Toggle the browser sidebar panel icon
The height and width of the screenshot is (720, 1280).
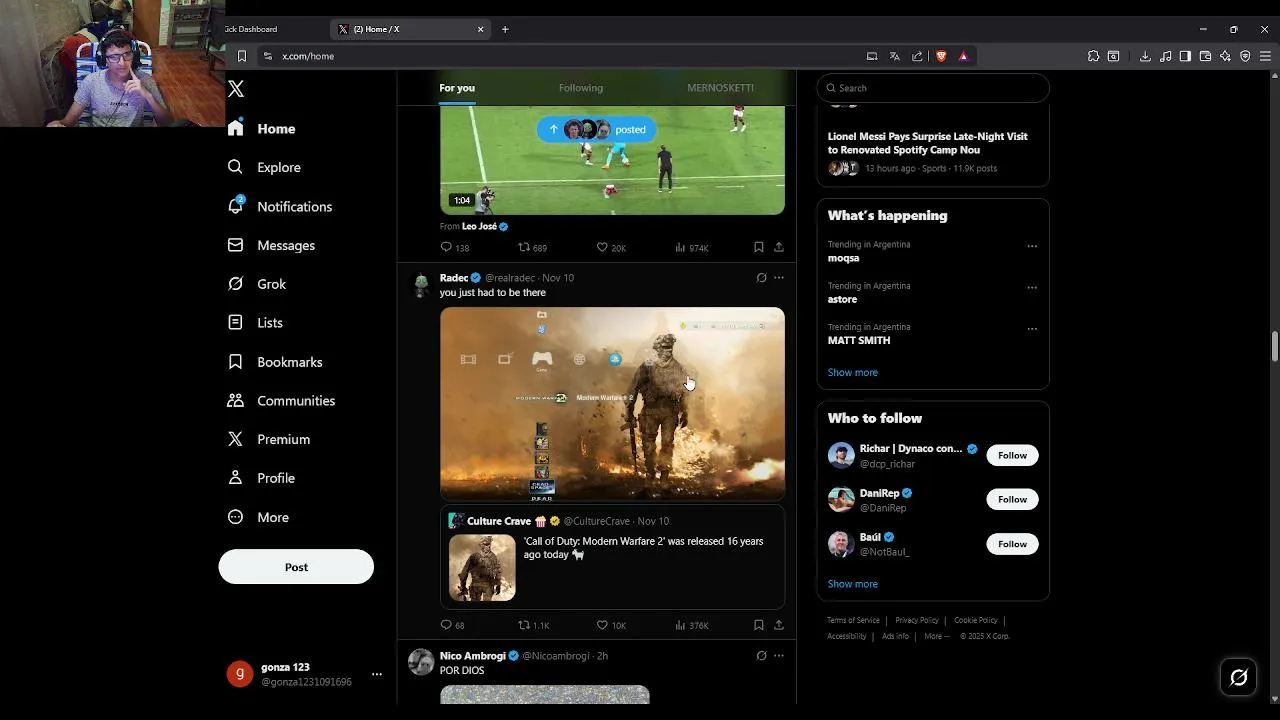1185,56
